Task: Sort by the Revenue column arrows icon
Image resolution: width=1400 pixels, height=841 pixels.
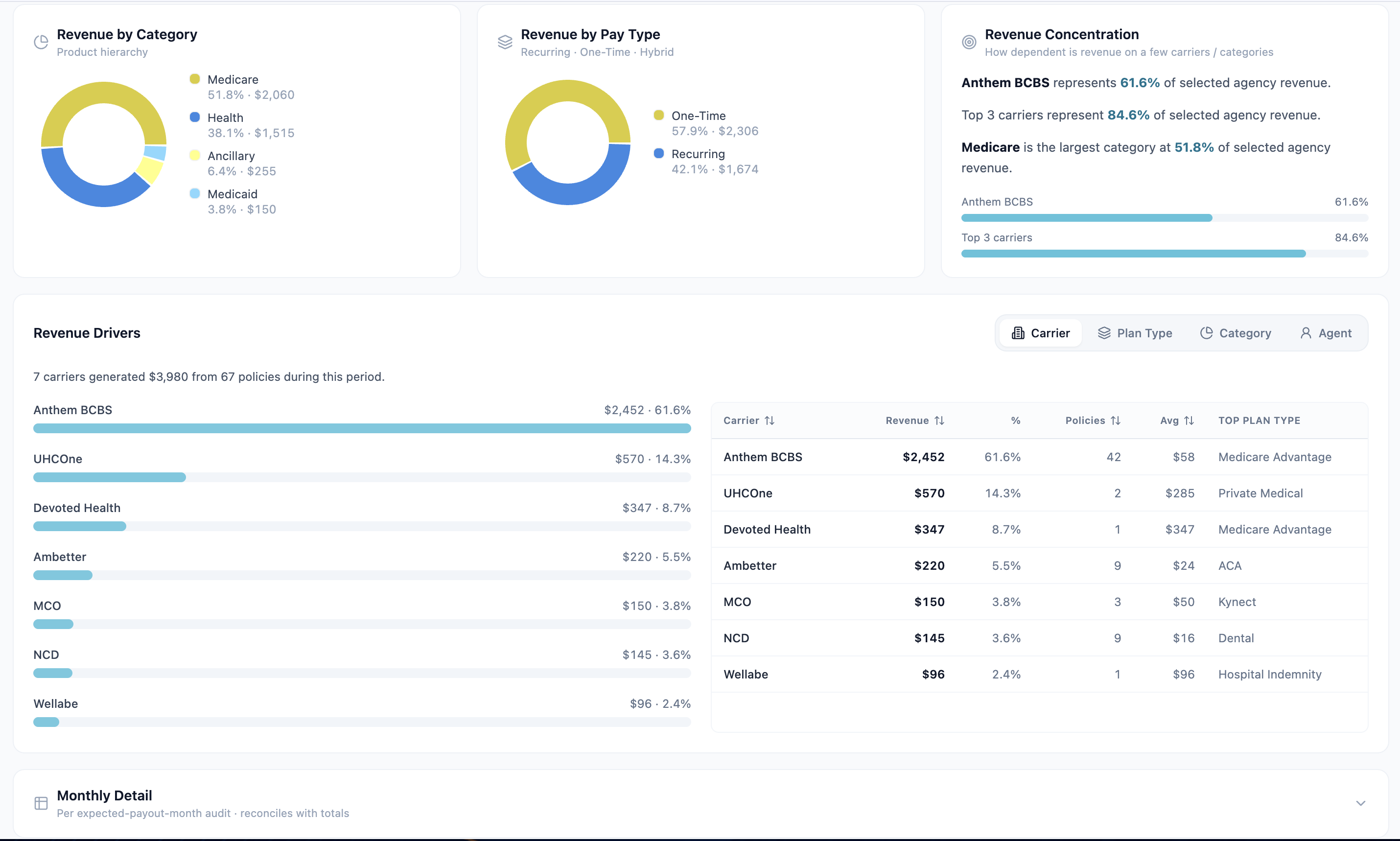Action: [939, 420]
